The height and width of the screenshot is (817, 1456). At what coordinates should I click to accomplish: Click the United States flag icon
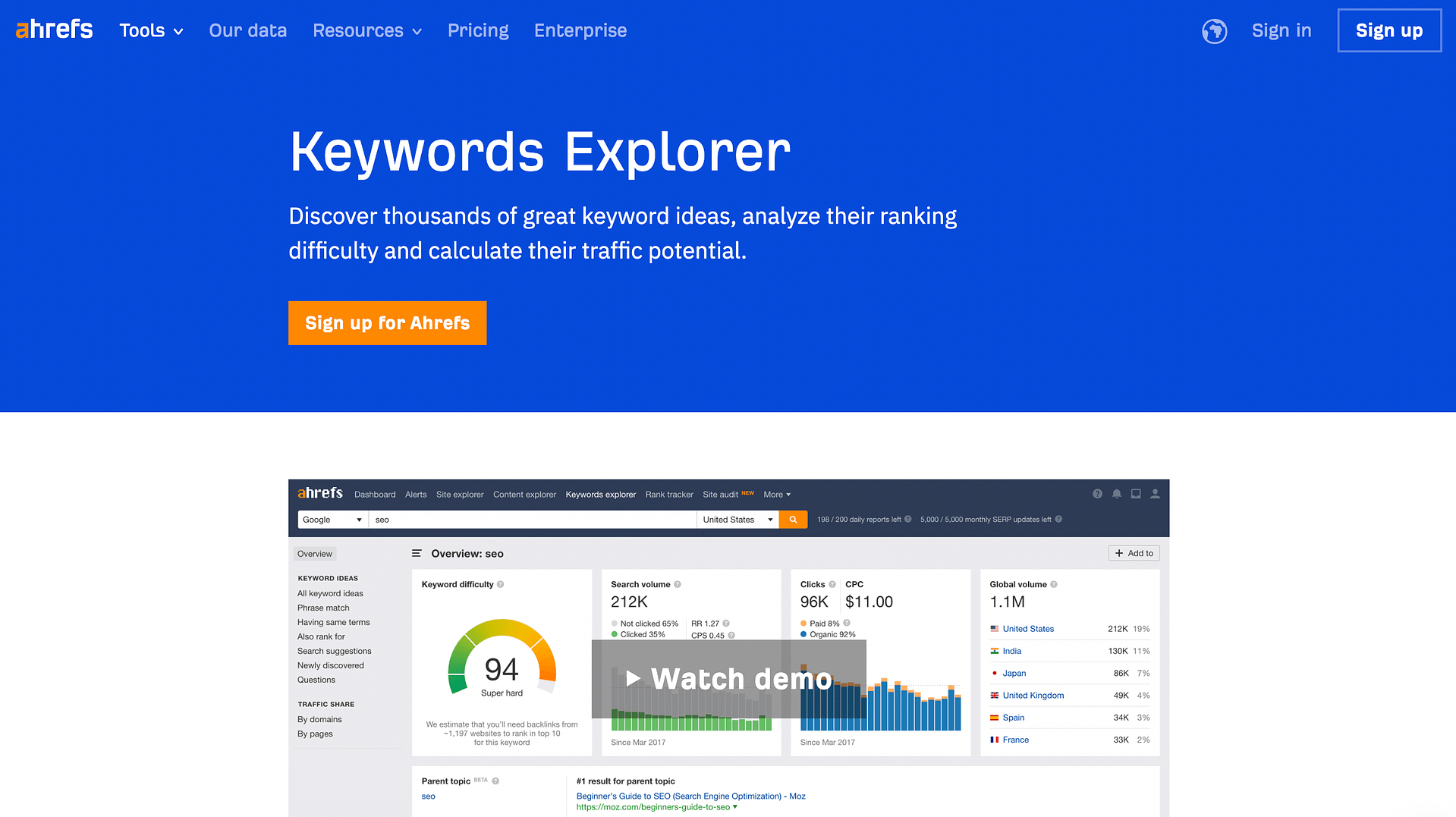point(995,629)
